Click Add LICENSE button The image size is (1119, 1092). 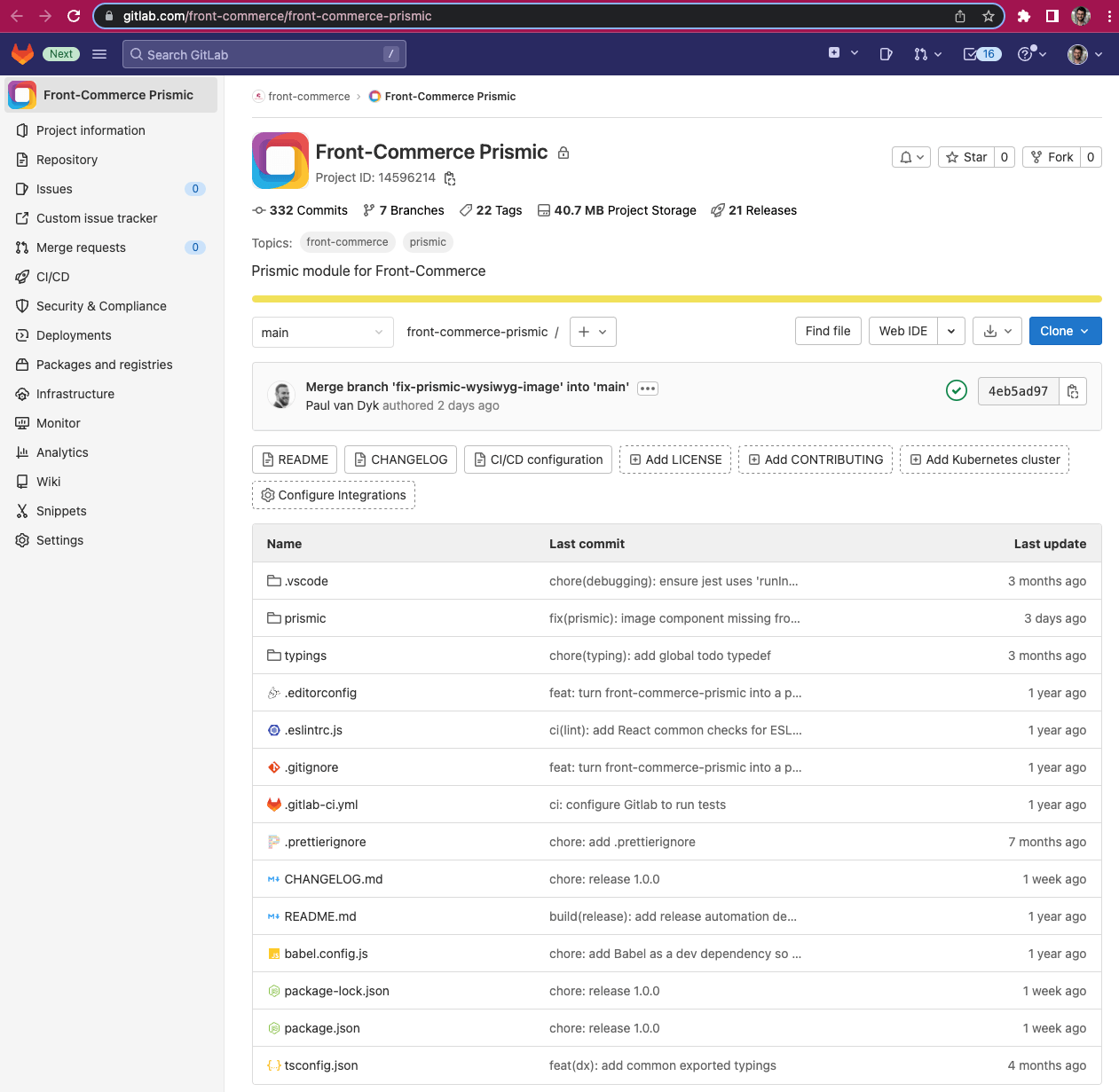point(675,460)
